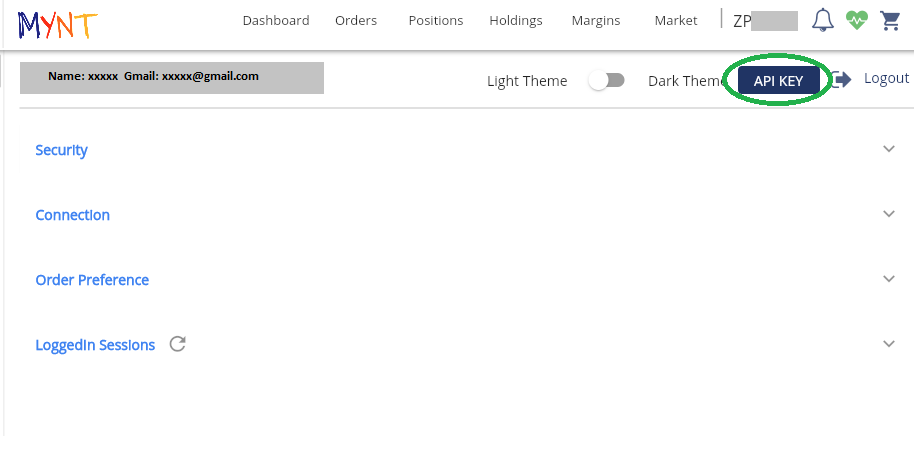The width and height of the screenshot is (914, 460).
Task: Open the shopping cart icon
Action: click(889, 20)
